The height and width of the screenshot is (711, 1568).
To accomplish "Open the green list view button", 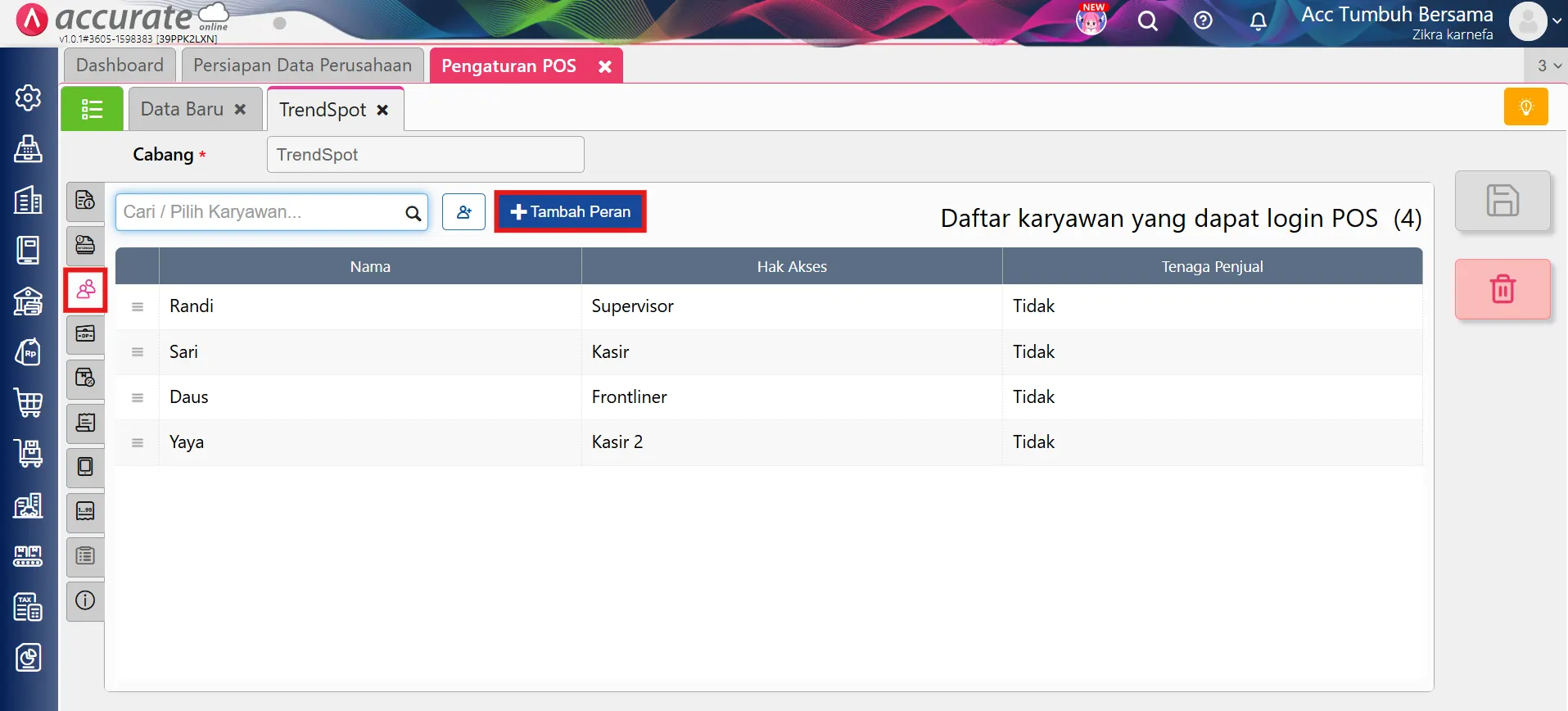I will click(92, 108).
